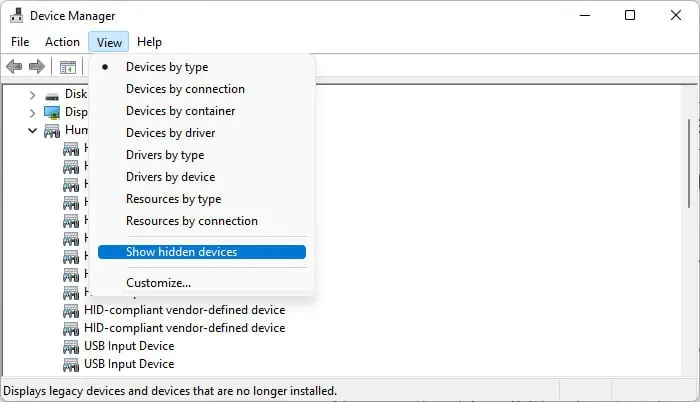Open the Help menu
700x402 pixels.
149,42
